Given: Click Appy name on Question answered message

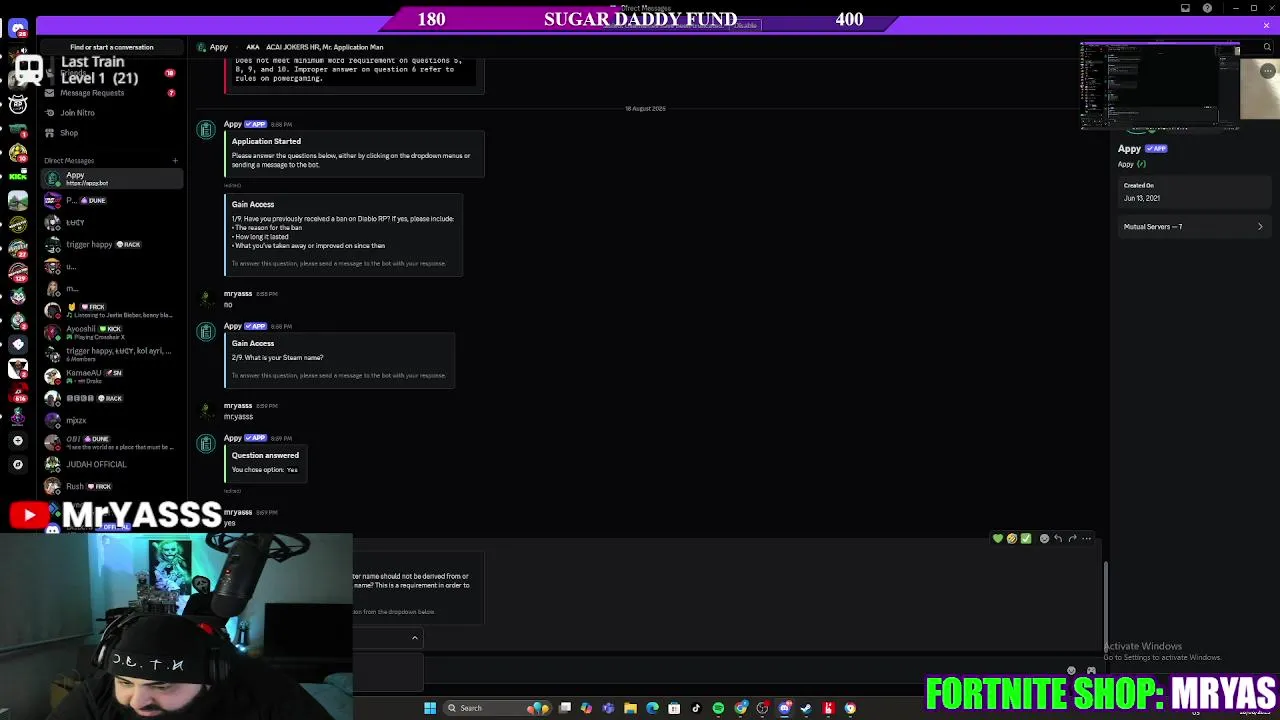Looking at the screenshot, I should click(x=233, y=438).
